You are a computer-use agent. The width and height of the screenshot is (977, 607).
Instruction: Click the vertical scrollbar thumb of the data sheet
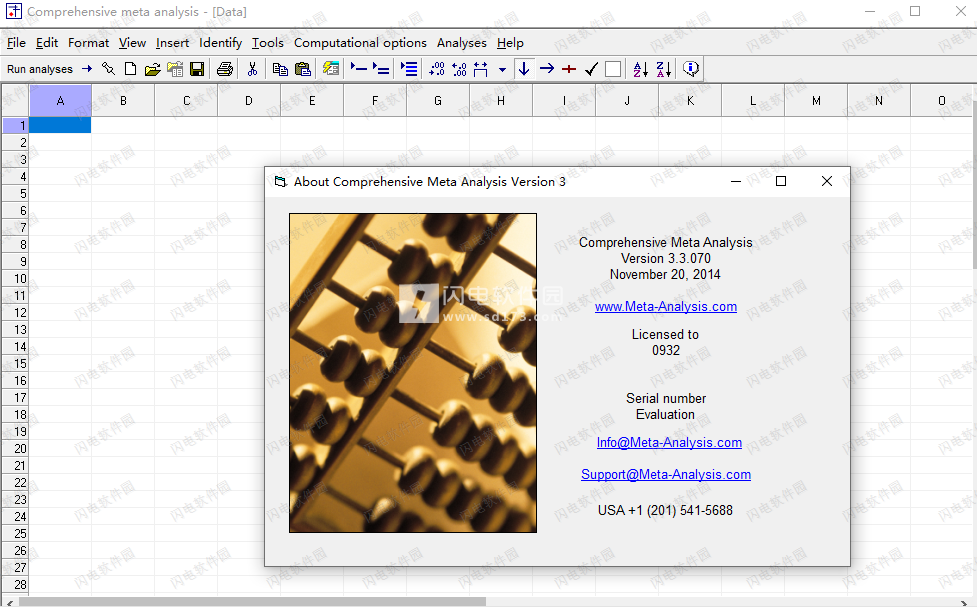pyautogui.click(x=973, y=184)
